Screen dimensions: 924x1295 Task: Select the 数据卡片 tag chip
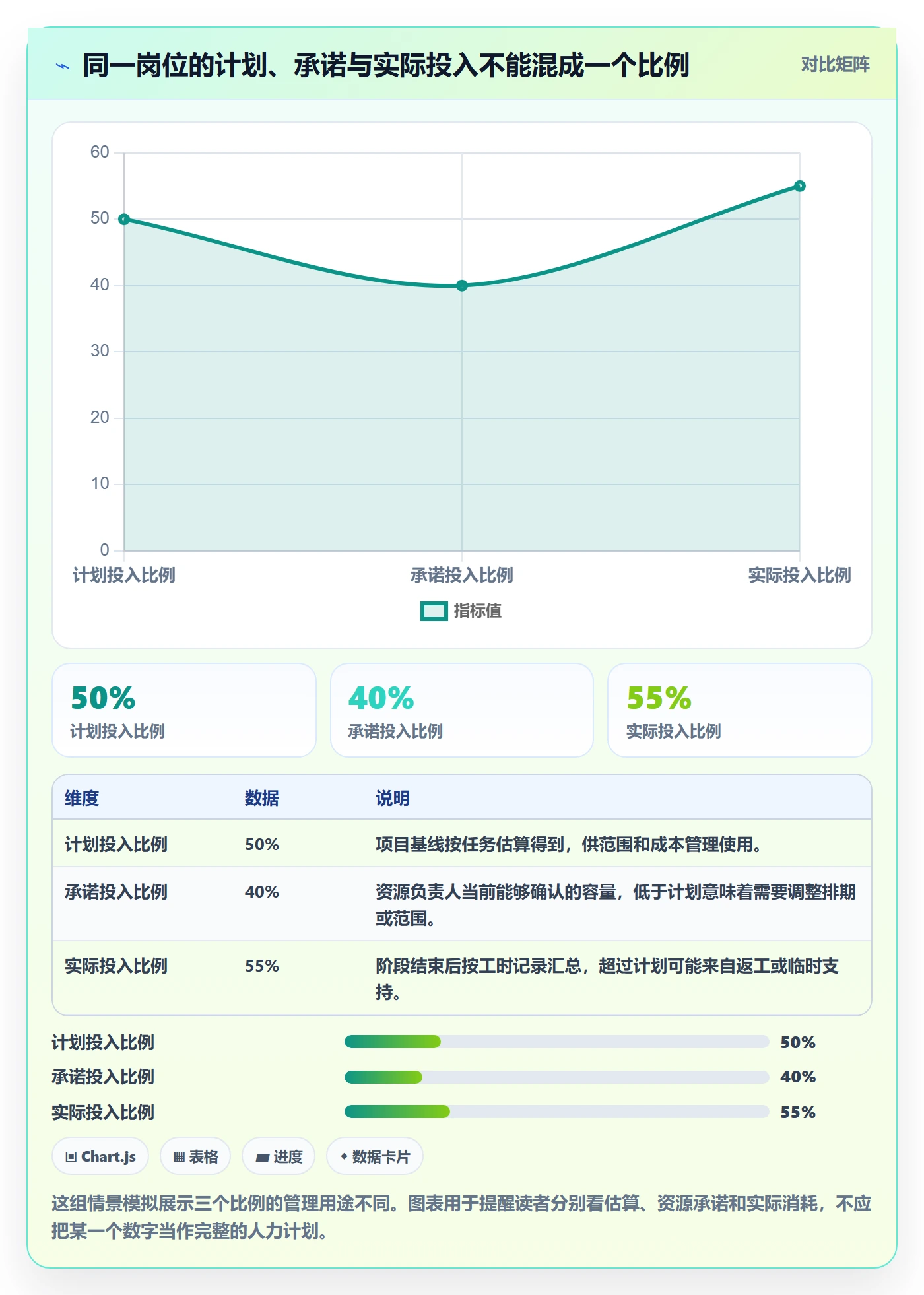click(375, 1156)
